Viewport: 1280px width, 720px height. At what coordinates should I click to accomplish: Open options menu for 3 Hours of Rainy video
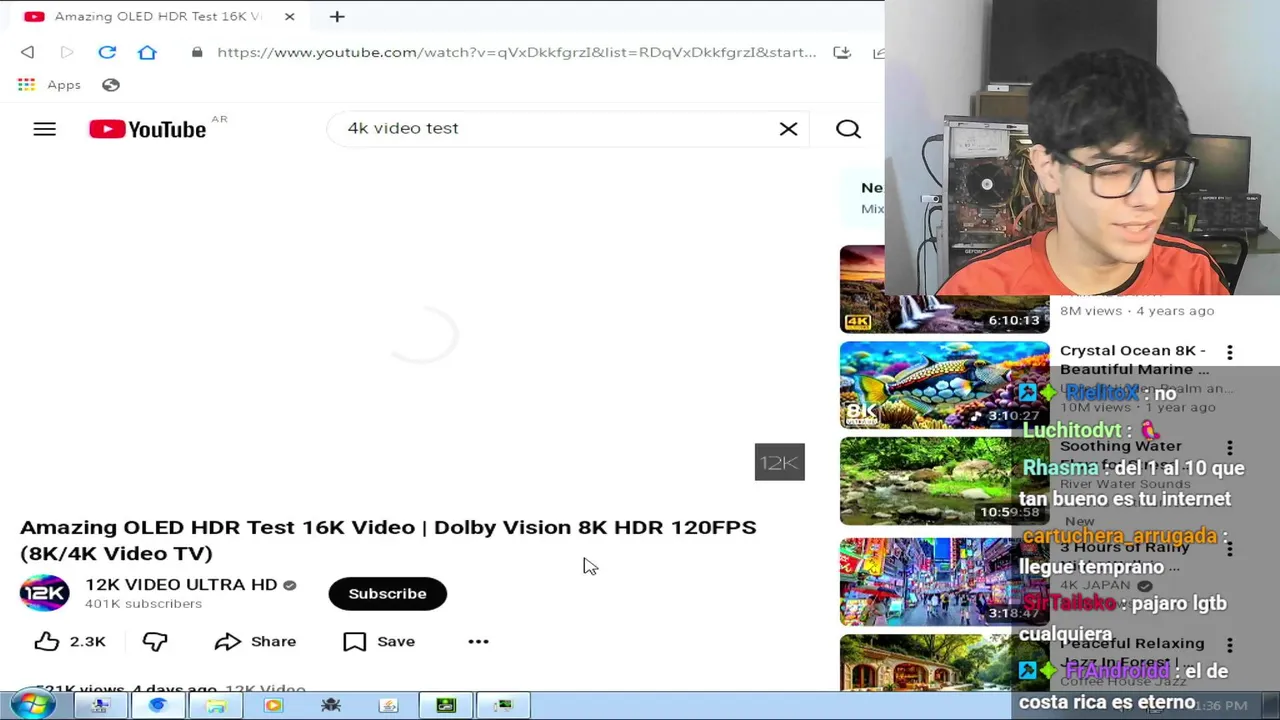(x=1229, y=549)
